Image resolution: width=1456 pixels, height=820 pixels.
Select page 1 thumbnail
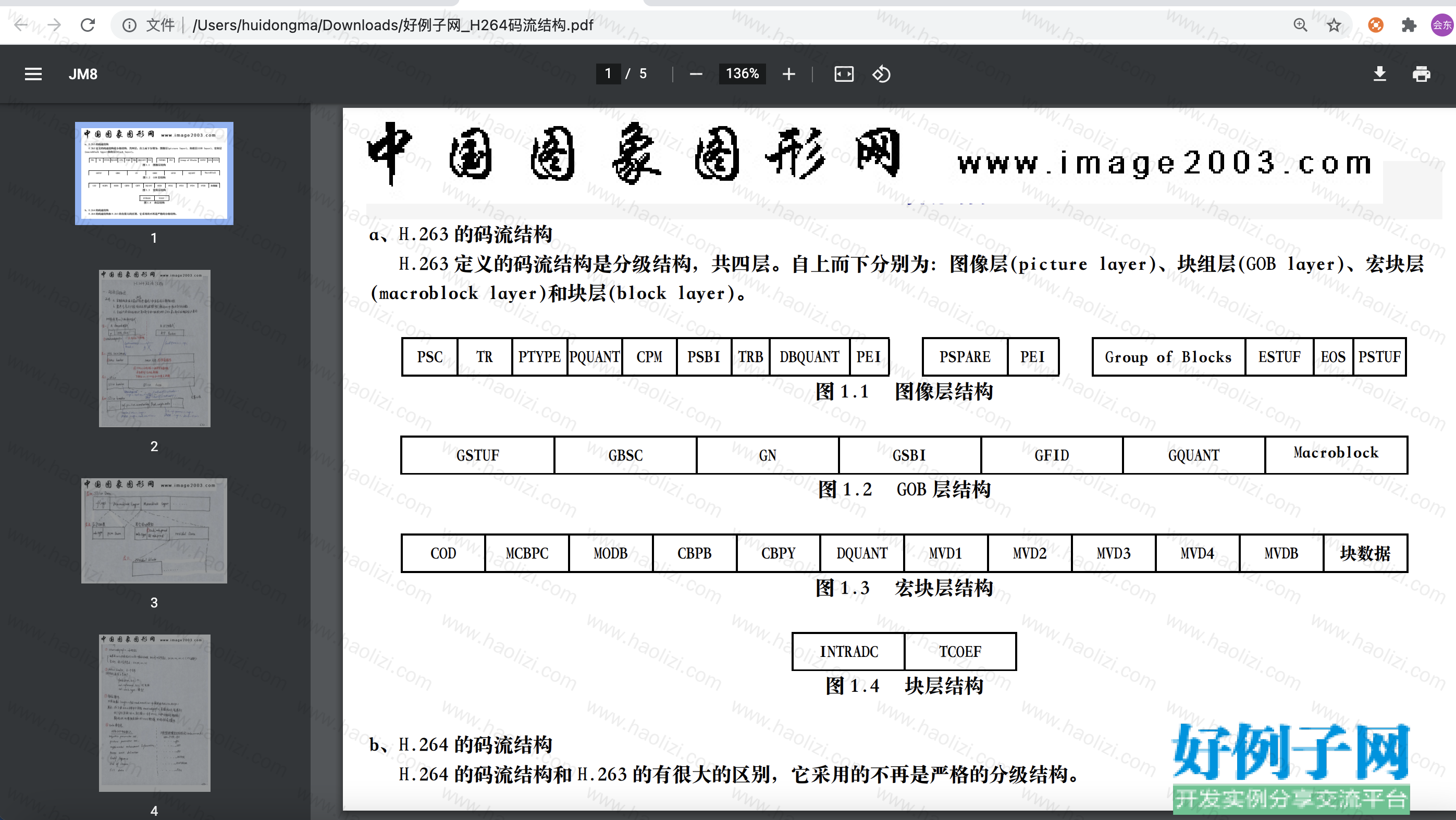(154, 173)
